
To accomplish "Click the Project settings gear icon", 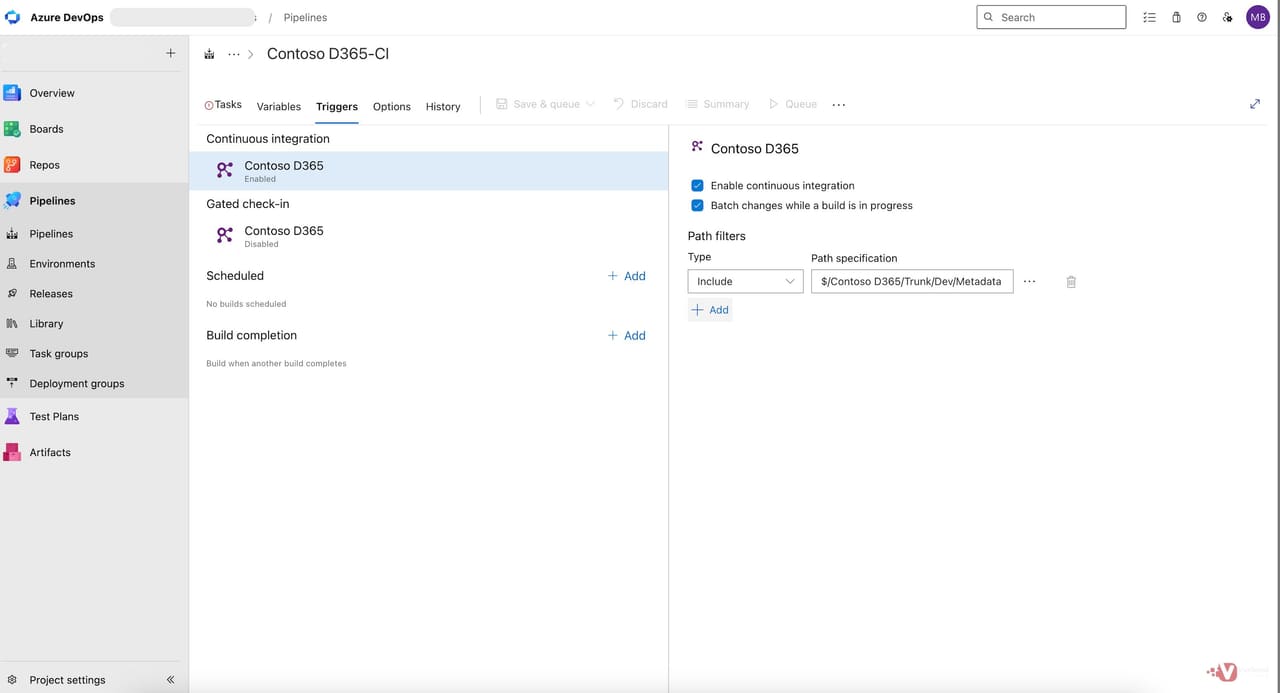I will point(12,680).
